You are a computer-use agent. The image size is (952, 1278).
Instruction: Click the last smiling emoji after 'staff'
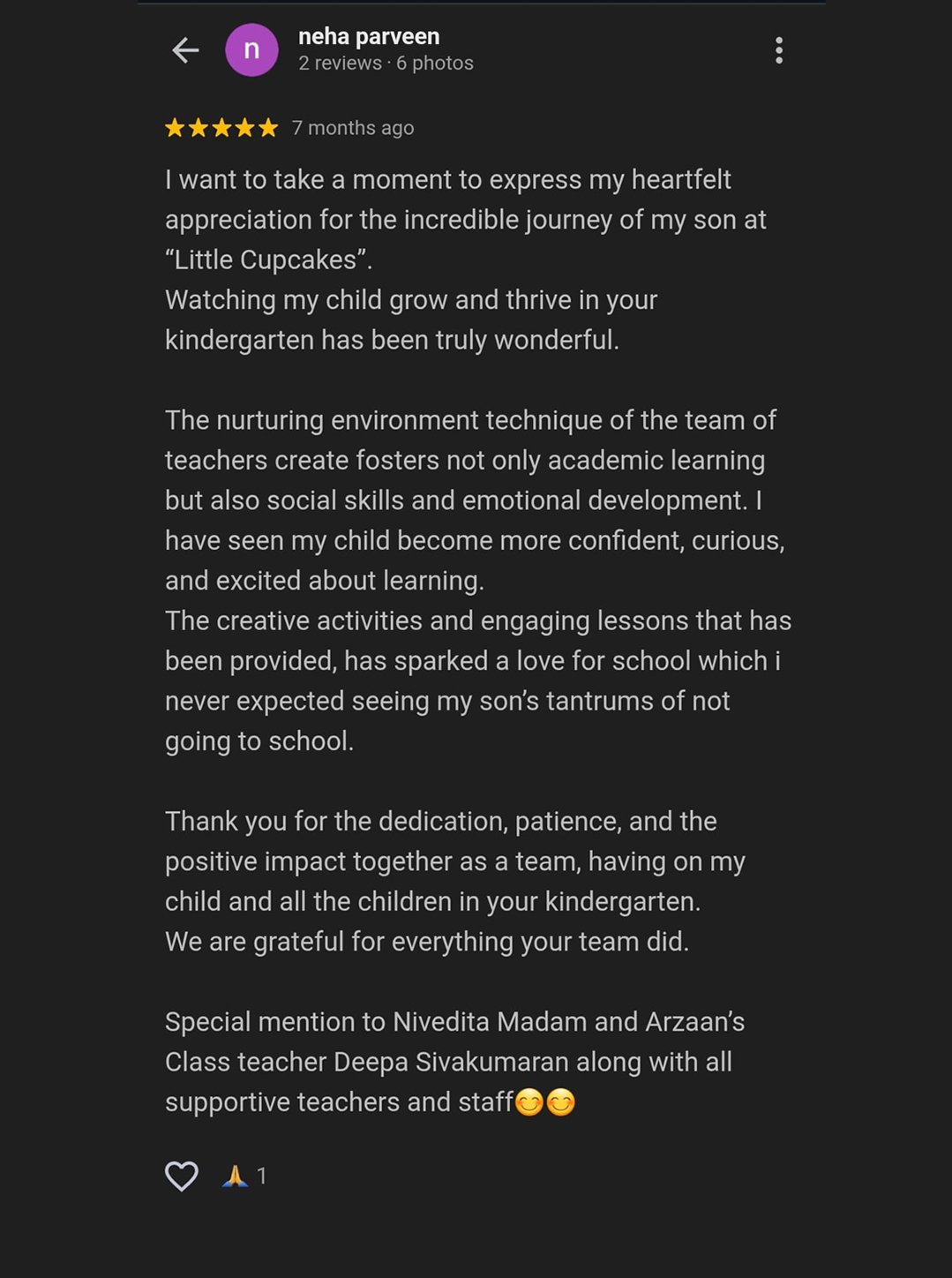tap(560, 1102)
